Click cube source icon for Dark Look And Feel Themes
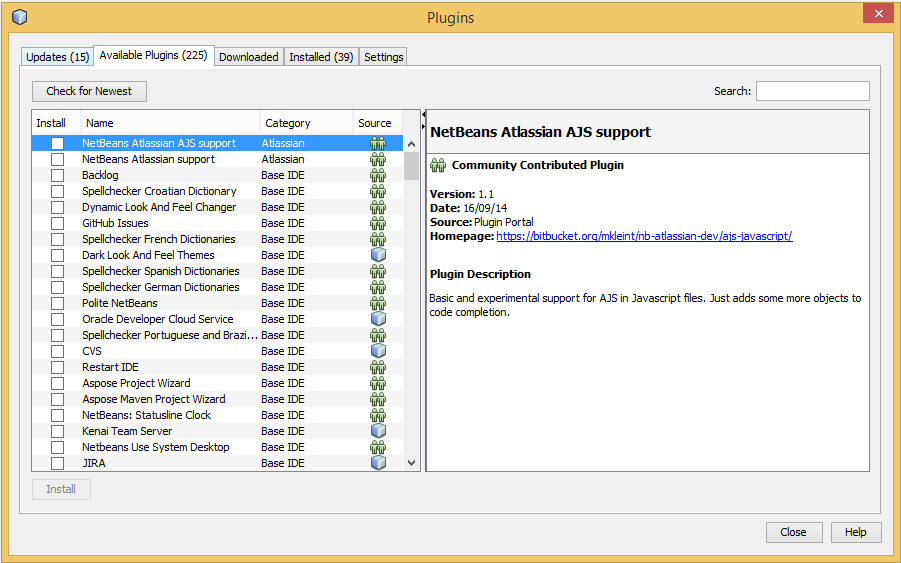The width and height of the screenshot is (901, 563). click(x=378, y=255)
